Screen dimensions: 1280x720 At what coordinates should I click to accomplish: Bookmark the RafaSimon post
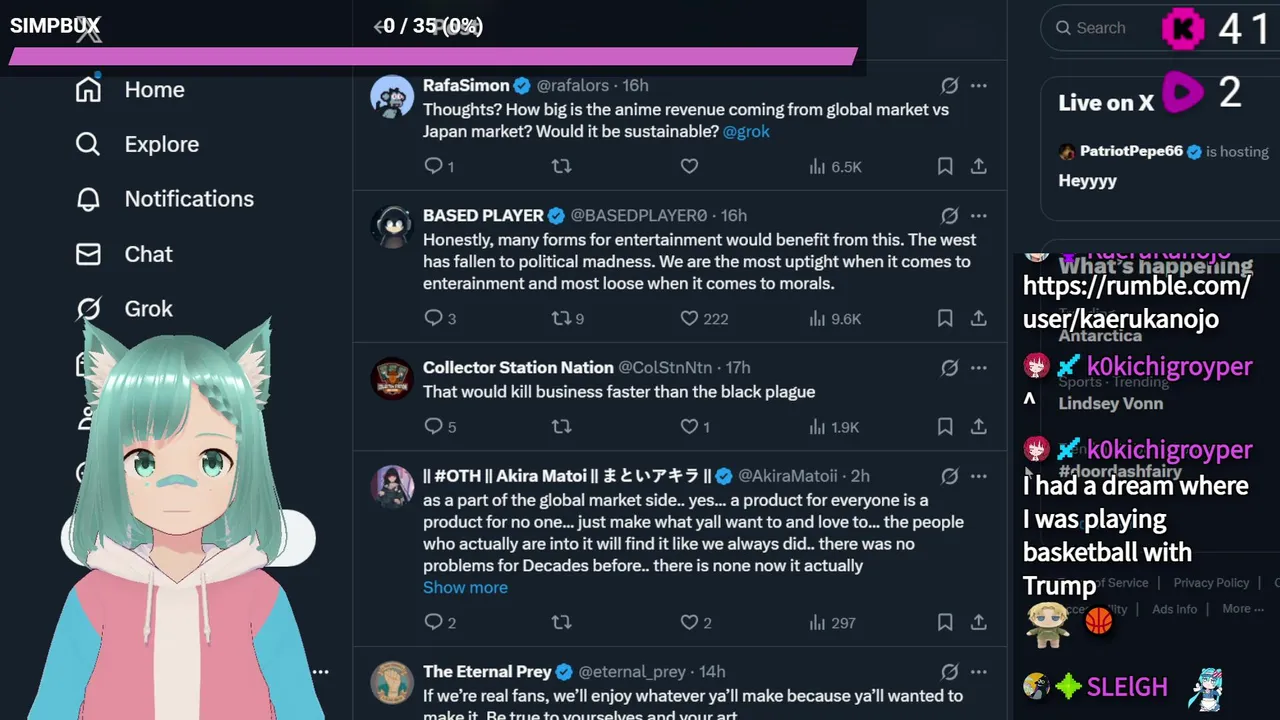click(x=945, y=167)
